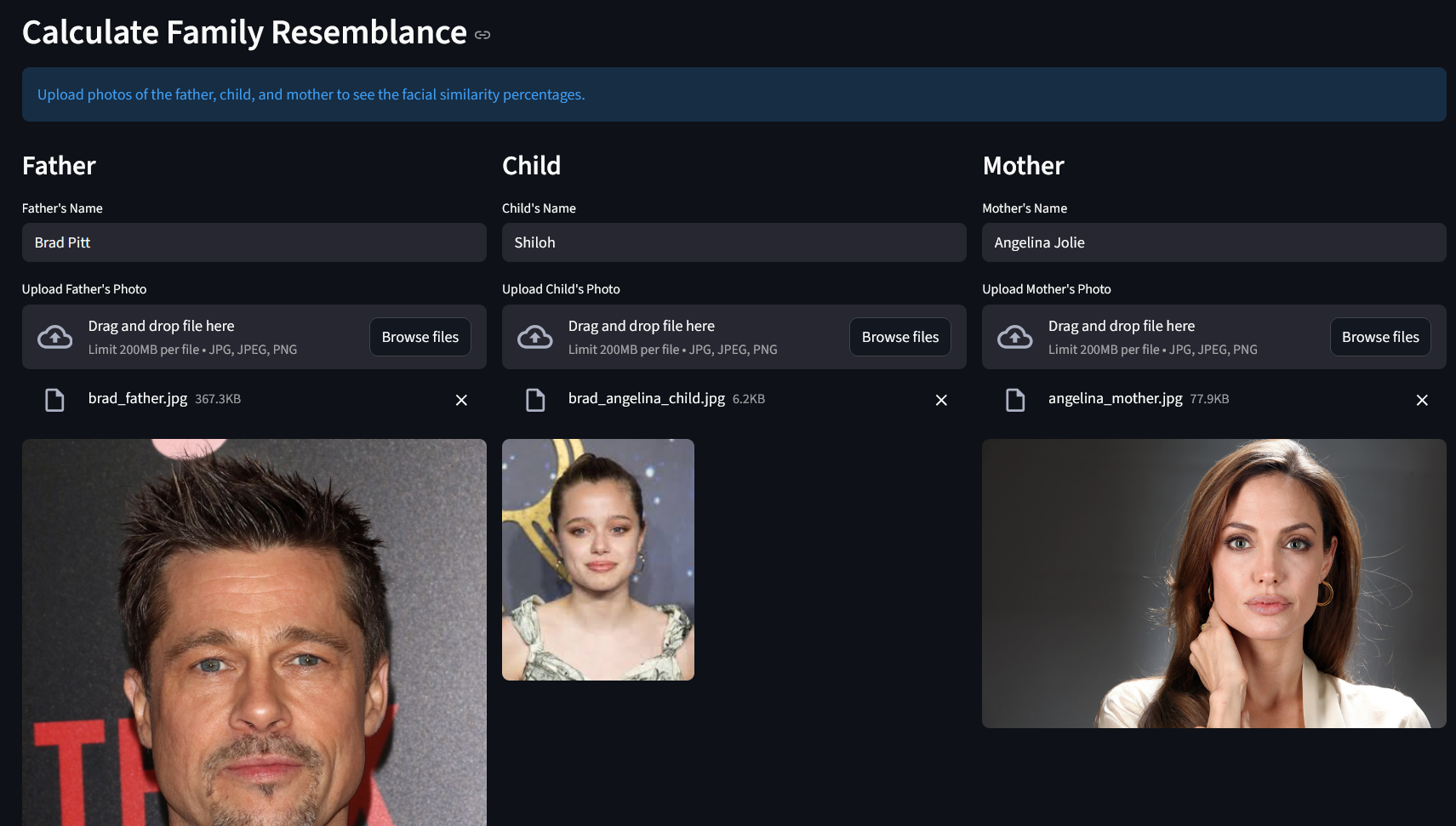Click the mother's uploaded photo preview

coord(1213,584)
